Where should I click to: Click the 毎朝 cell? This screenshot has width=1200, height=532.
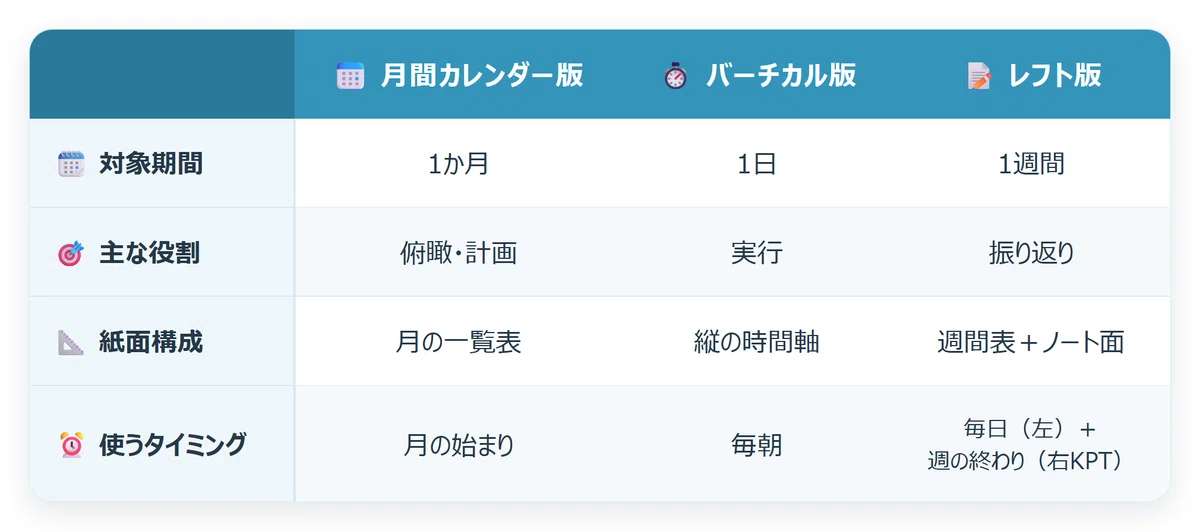757,445
